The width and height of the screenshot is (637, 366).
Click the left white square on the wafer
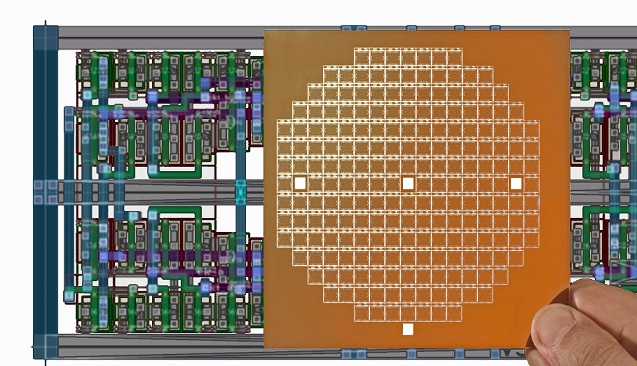(x=300, y=183)
